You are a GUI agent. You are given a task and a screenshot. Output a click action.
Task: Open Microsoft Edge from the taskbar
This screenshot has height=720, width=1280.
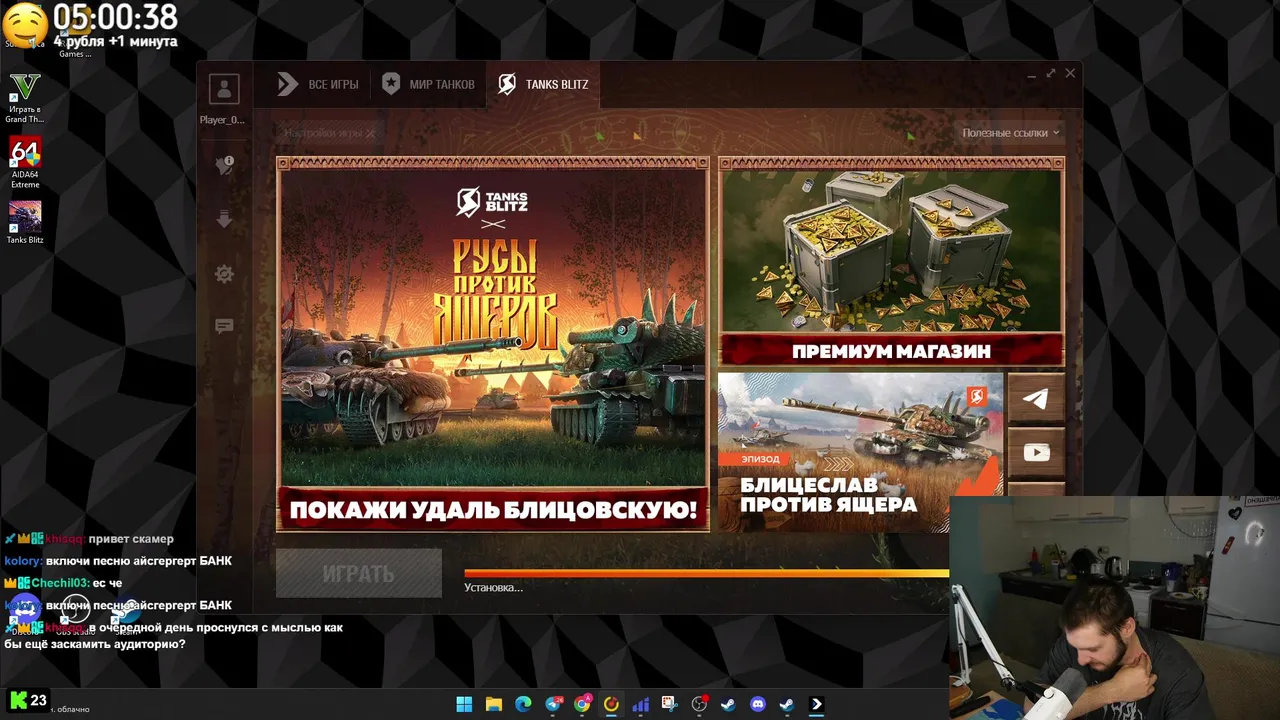(523, 704)
